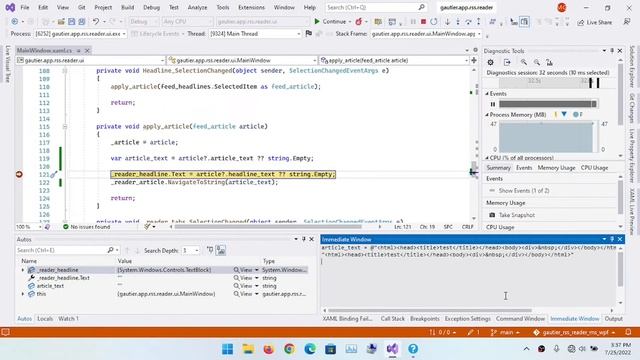Toggle auto-hide pin of Autos panel
Image resolution: width=640 pixels, height=360 pixels.
(x=304, y=239)
